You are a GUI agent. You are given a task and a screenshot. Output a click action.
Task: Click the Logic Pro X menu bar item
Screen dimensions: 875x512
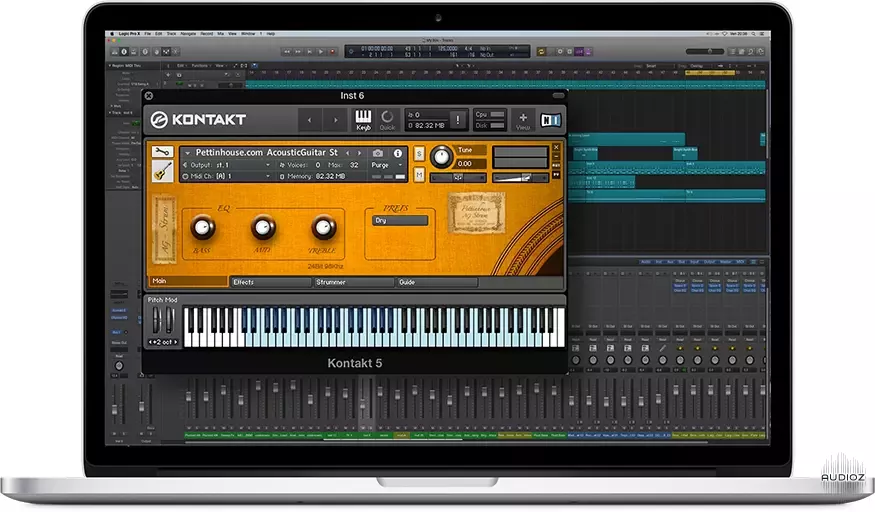(x=127, y=34)
